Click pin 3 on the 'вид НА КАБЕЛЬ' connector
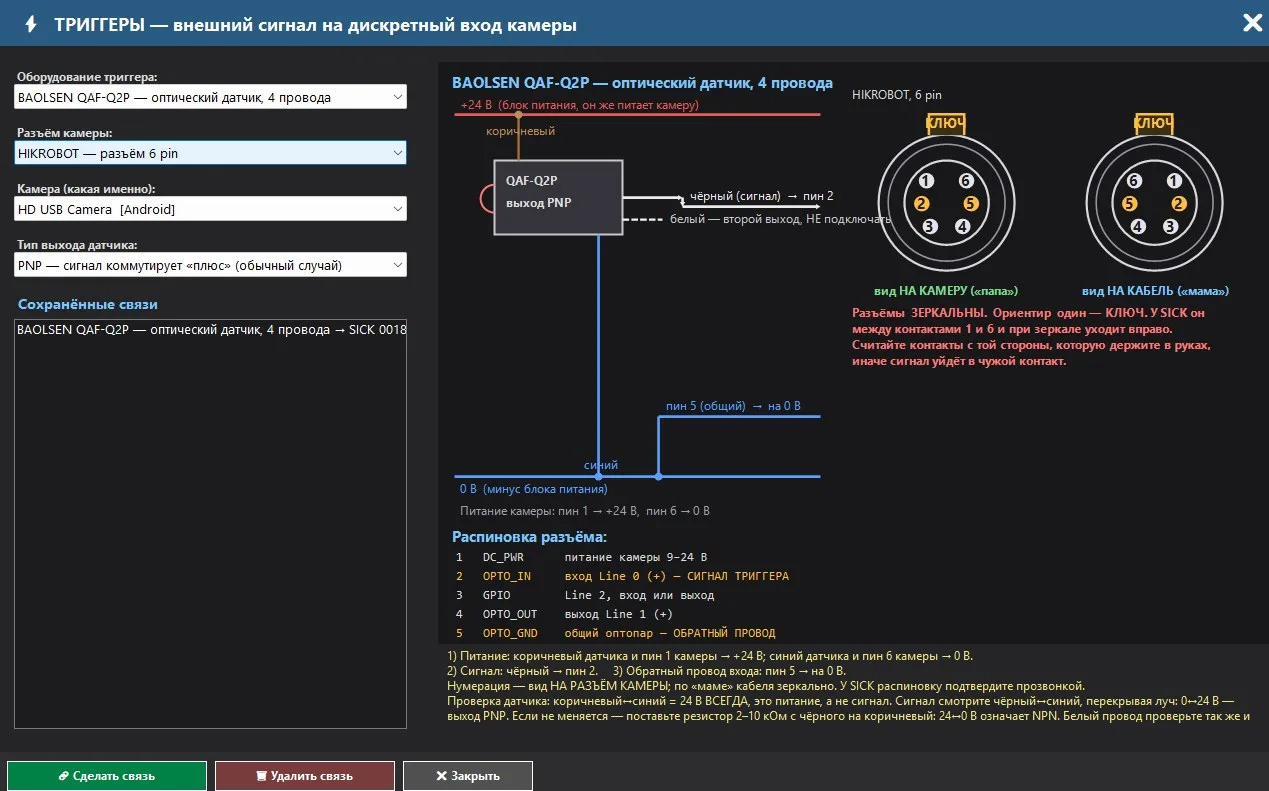The height and width of the screenshot is (791, 1269). coord(1170,226)
